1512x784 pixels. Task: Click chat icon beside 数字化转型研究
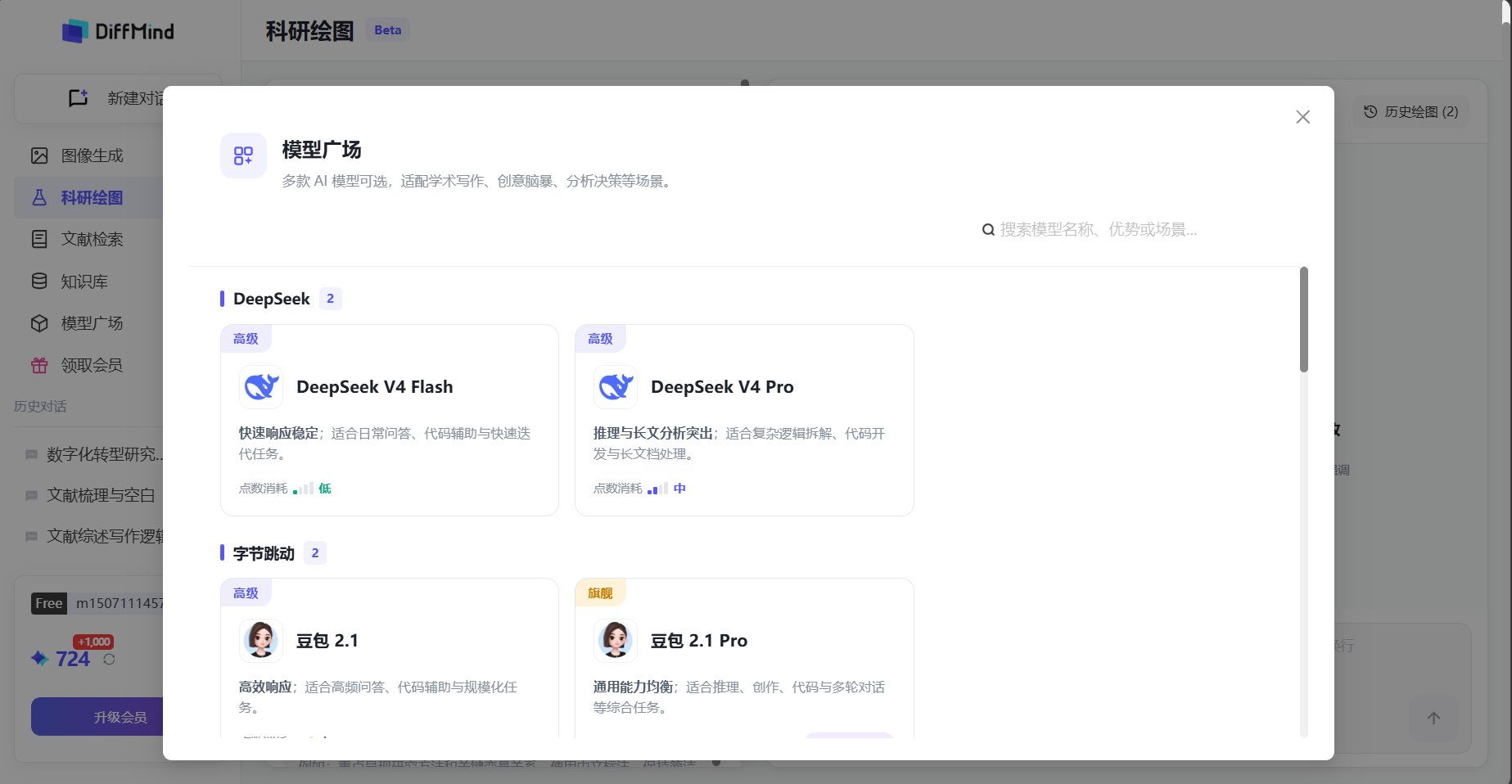31,455
